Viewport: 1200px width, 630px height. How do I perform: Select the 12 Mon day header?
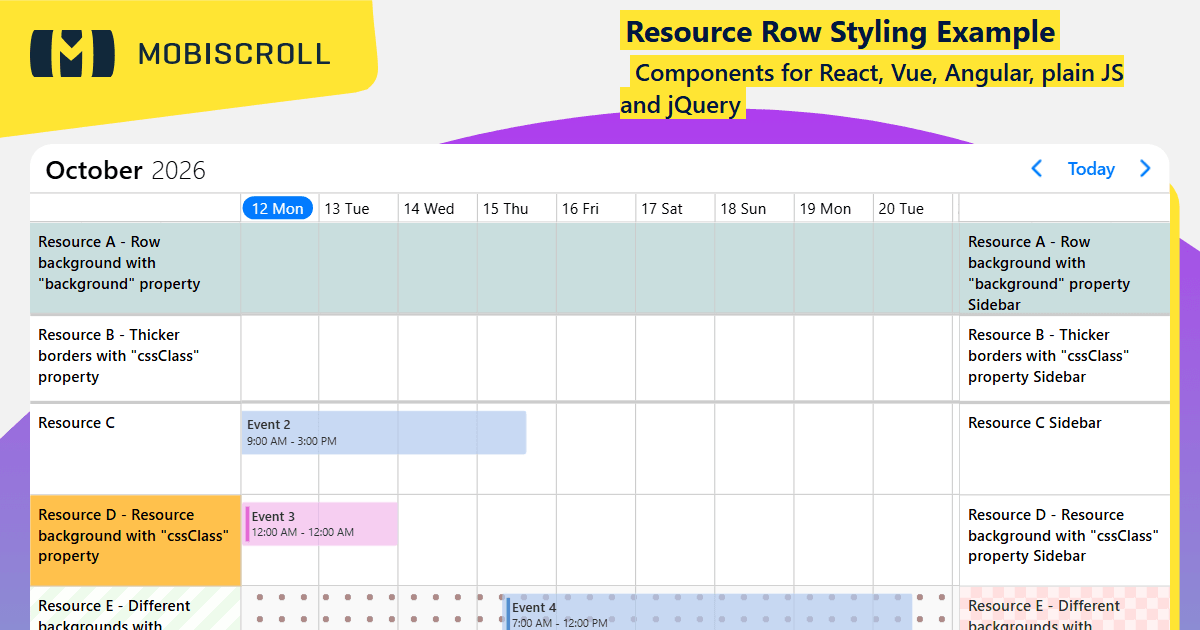coord(278,208)
